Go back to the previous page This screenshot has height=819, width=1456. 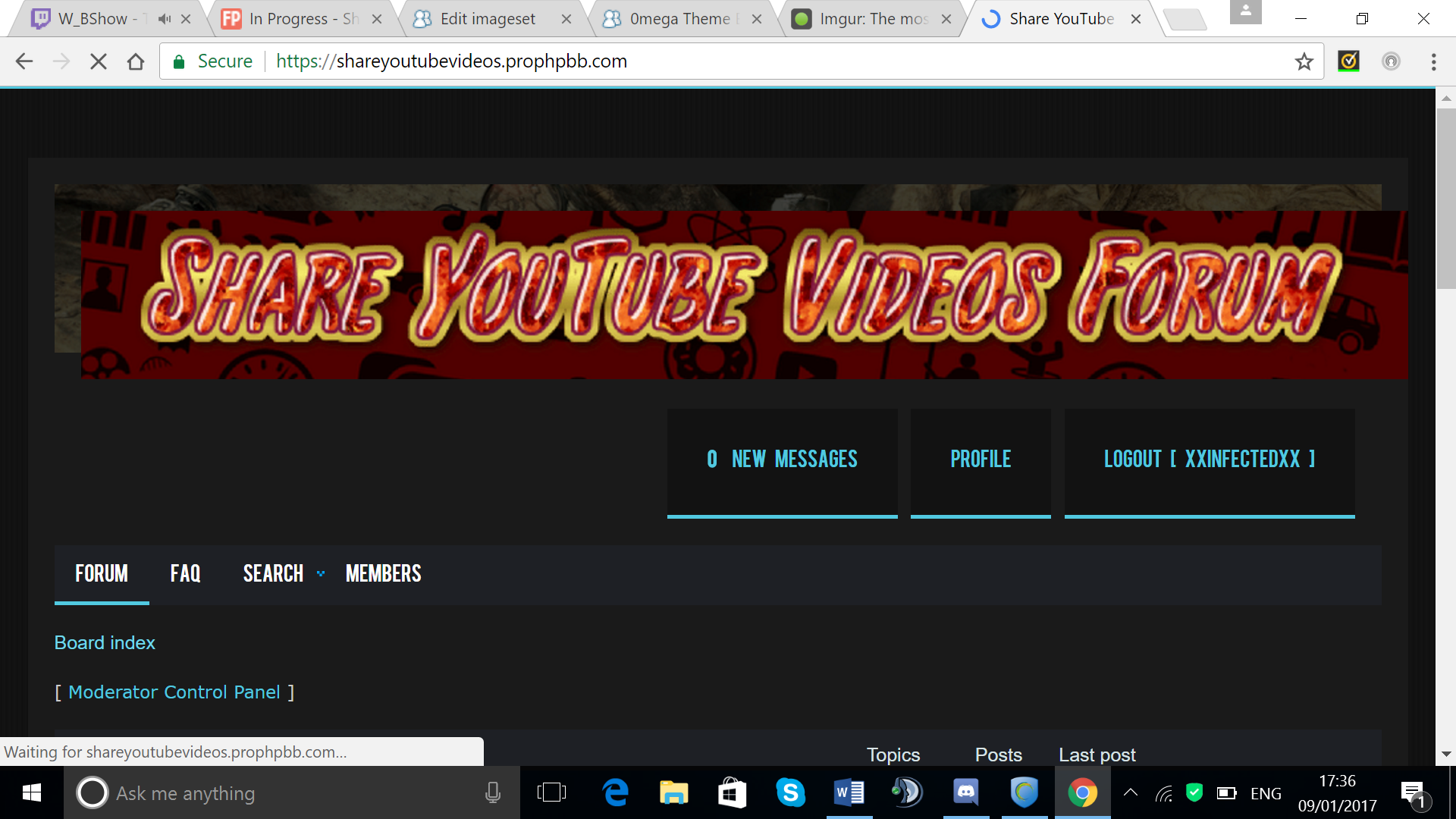click(24, 61)
